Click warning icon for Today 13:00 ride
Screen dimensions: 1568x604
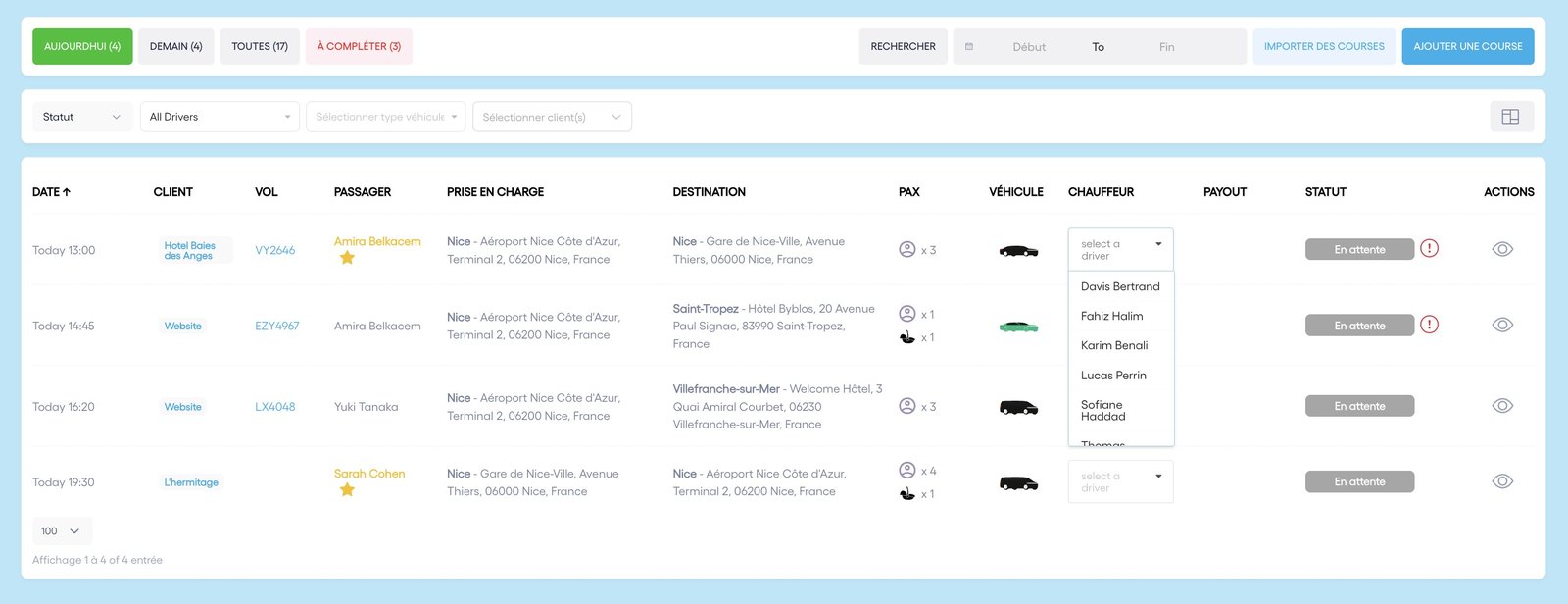coord(1430,248)
